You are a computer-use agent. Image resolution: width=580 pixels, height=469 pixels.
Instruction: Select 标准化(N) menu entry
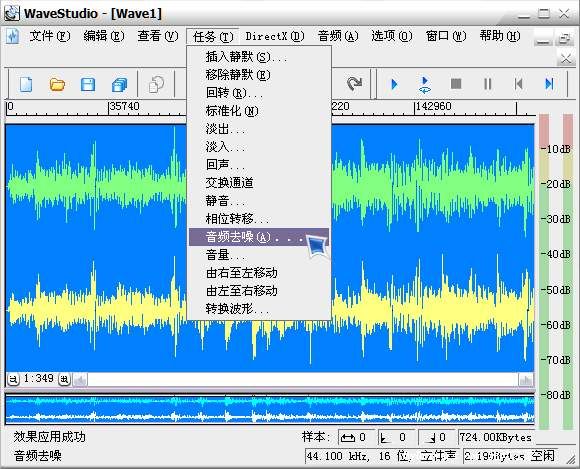pos(259,111)
